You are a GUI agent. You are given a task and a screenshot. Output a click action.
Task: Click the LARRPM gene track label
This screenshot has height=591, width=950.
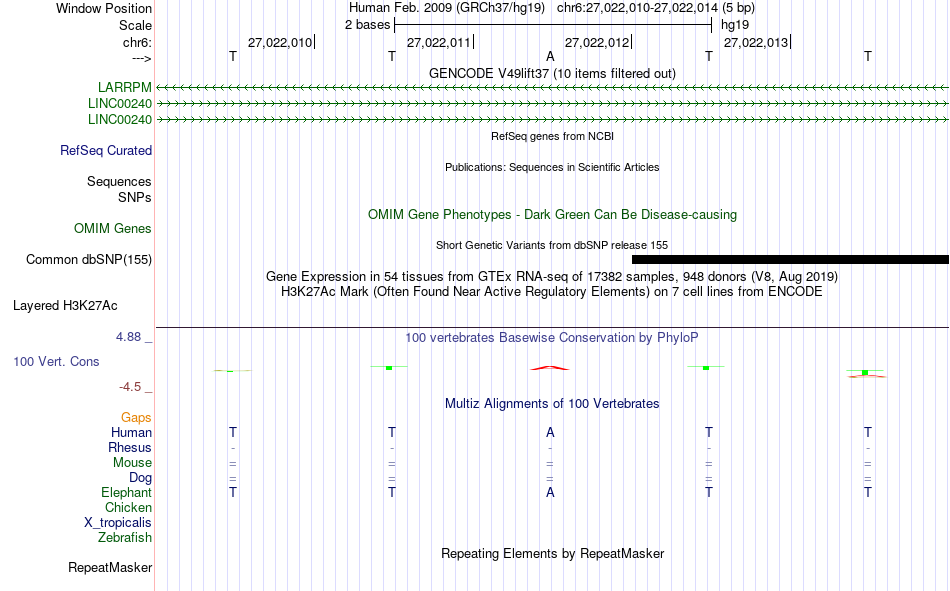(125, 88)
